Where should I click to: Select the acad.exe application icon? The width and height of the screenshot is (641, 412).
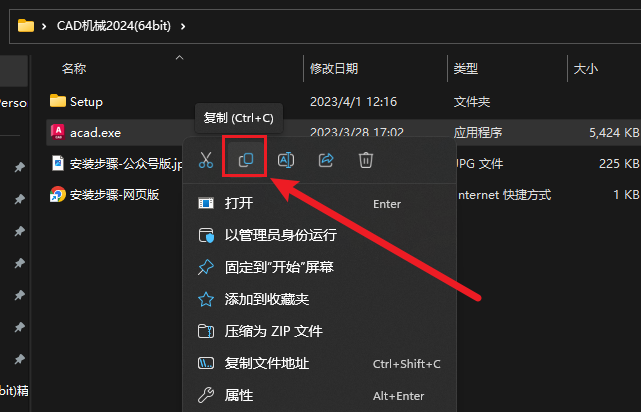(58, 132)
